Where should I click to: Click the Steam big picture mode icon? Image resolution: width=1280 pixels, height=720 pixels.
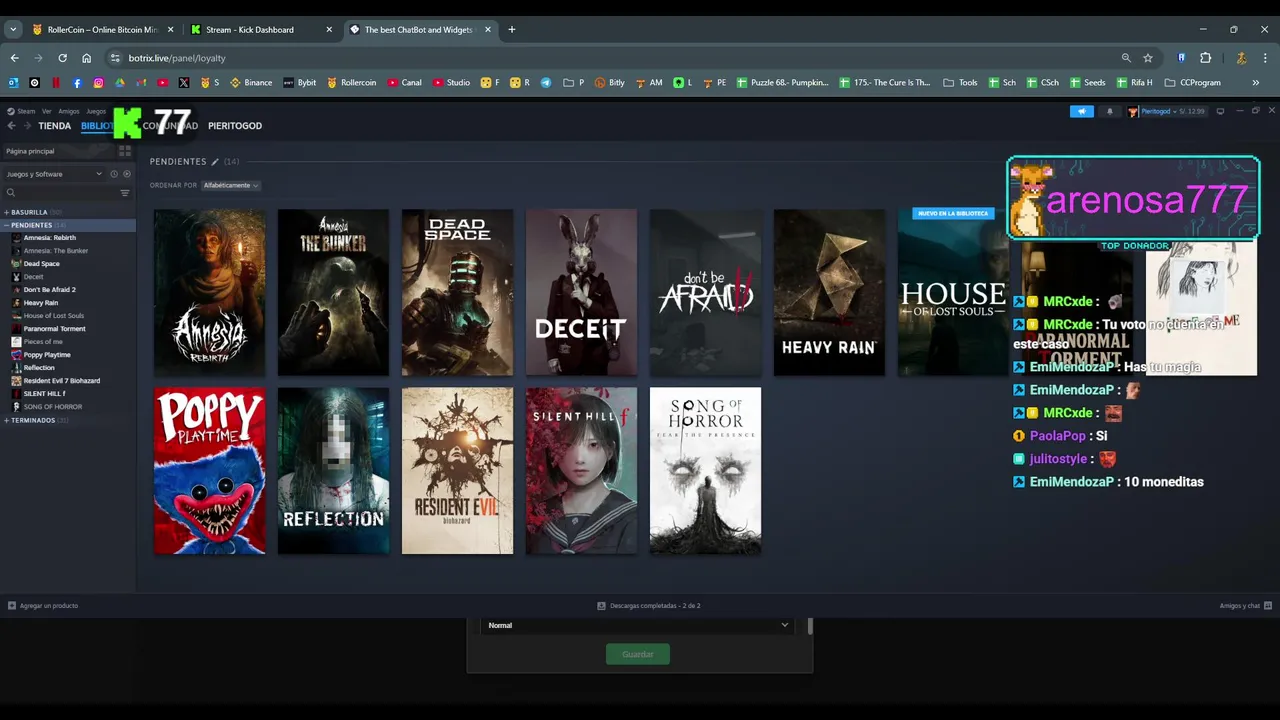(x=1220, y=111)
